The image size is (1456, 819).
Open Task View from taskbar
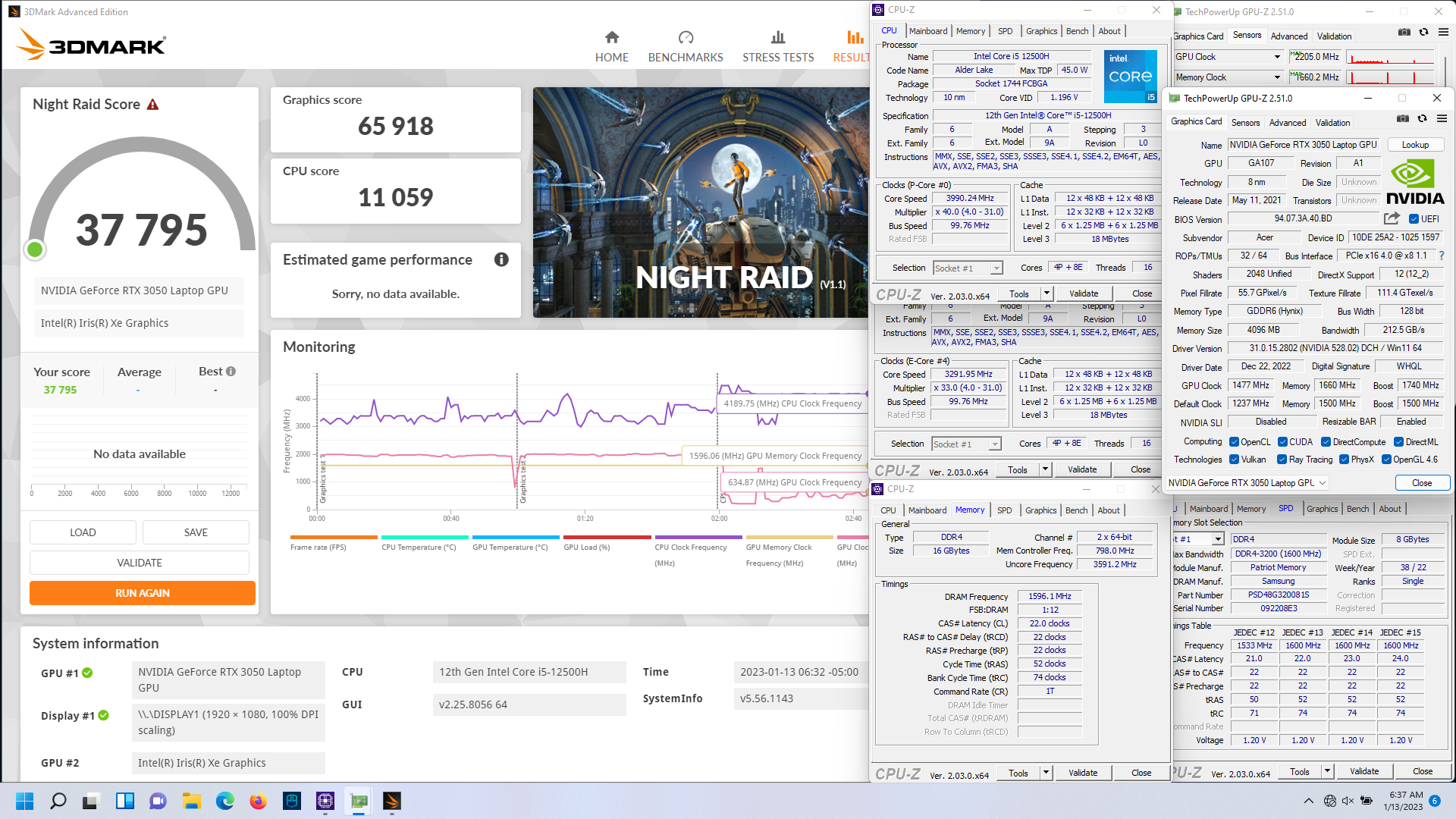(92, 801)
